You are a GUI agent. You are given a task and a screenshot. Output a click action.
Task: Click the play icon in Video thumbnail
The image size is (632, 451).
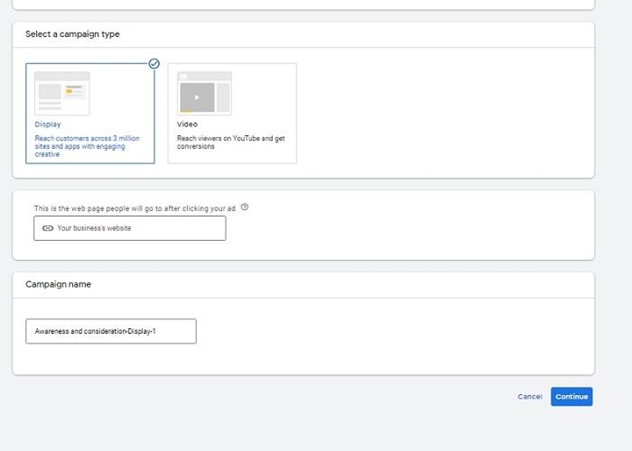tap(198, 97)
